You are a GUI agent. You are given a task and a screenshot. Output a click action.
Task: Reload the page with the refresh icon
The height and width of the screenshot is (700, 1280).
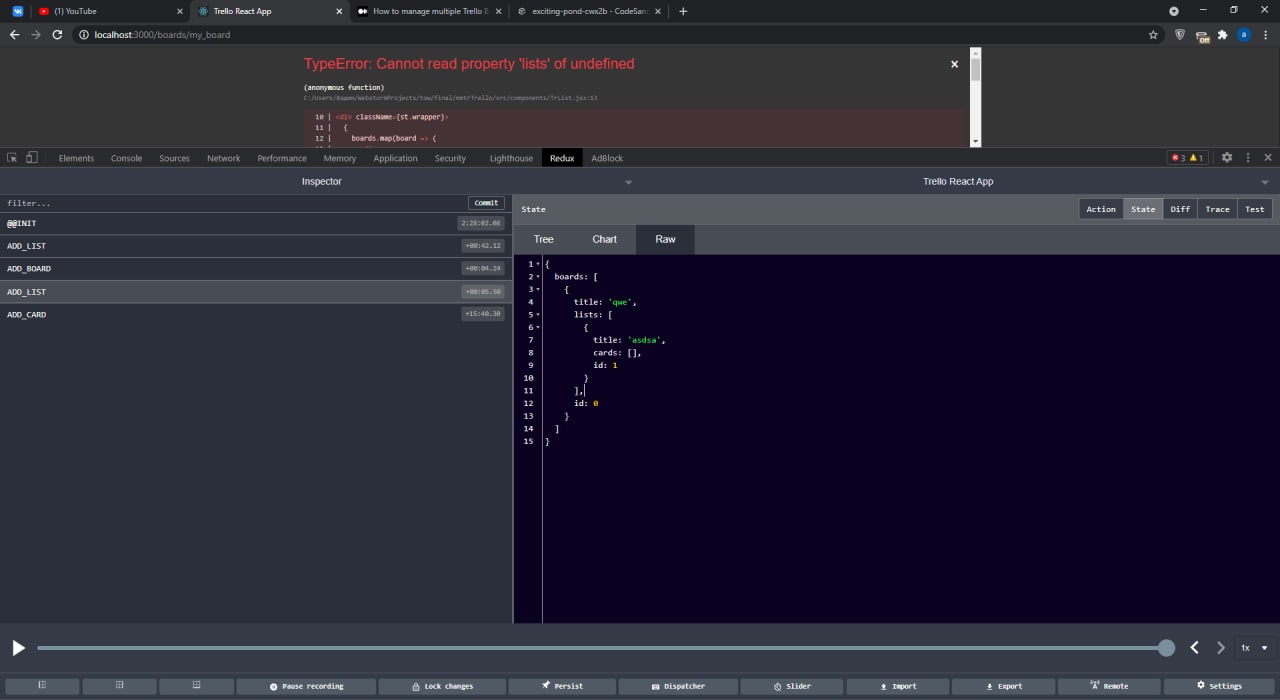pyautogui.click(x=57, y=34)
